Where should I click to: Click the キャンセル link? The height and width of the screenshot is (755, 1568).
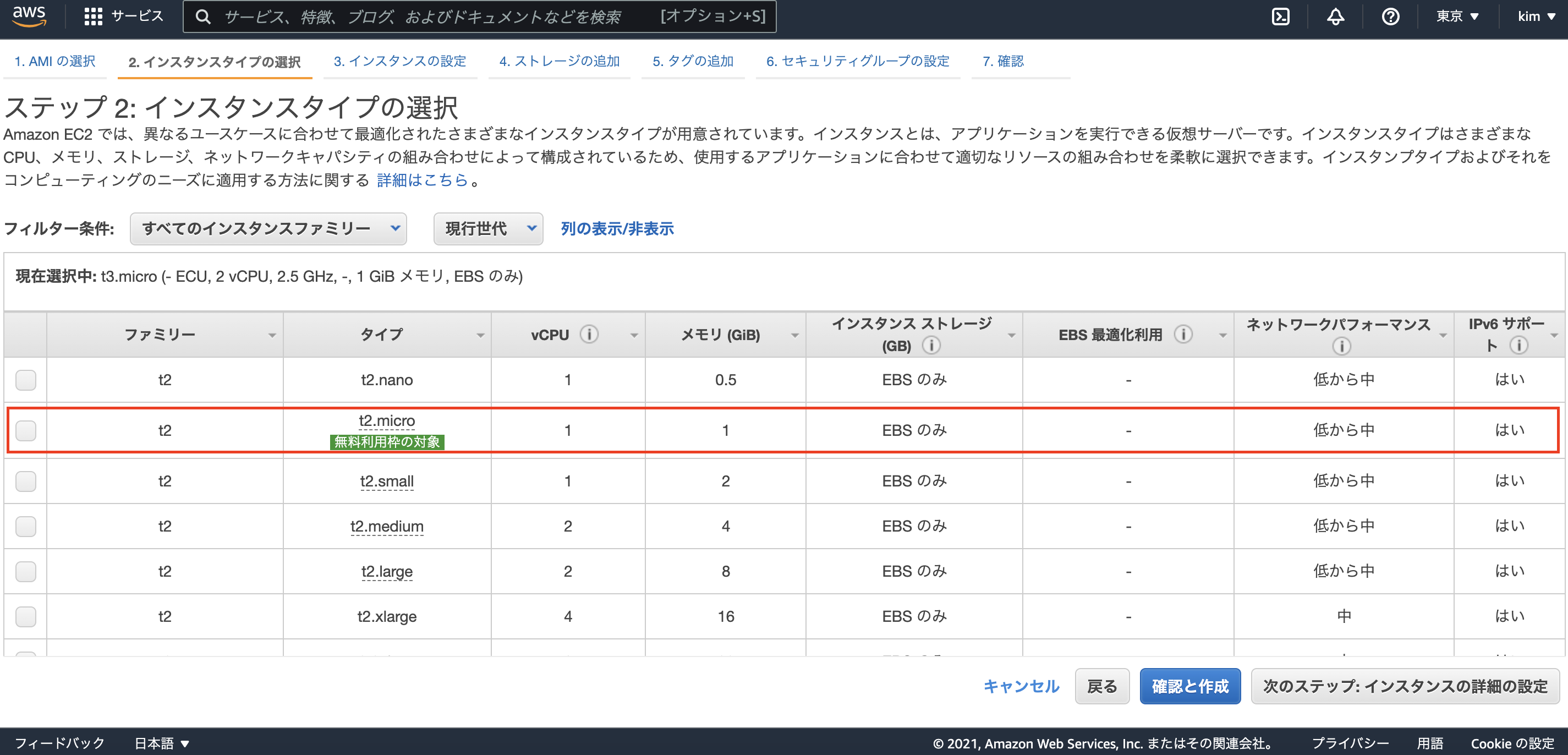[1021, 686]
